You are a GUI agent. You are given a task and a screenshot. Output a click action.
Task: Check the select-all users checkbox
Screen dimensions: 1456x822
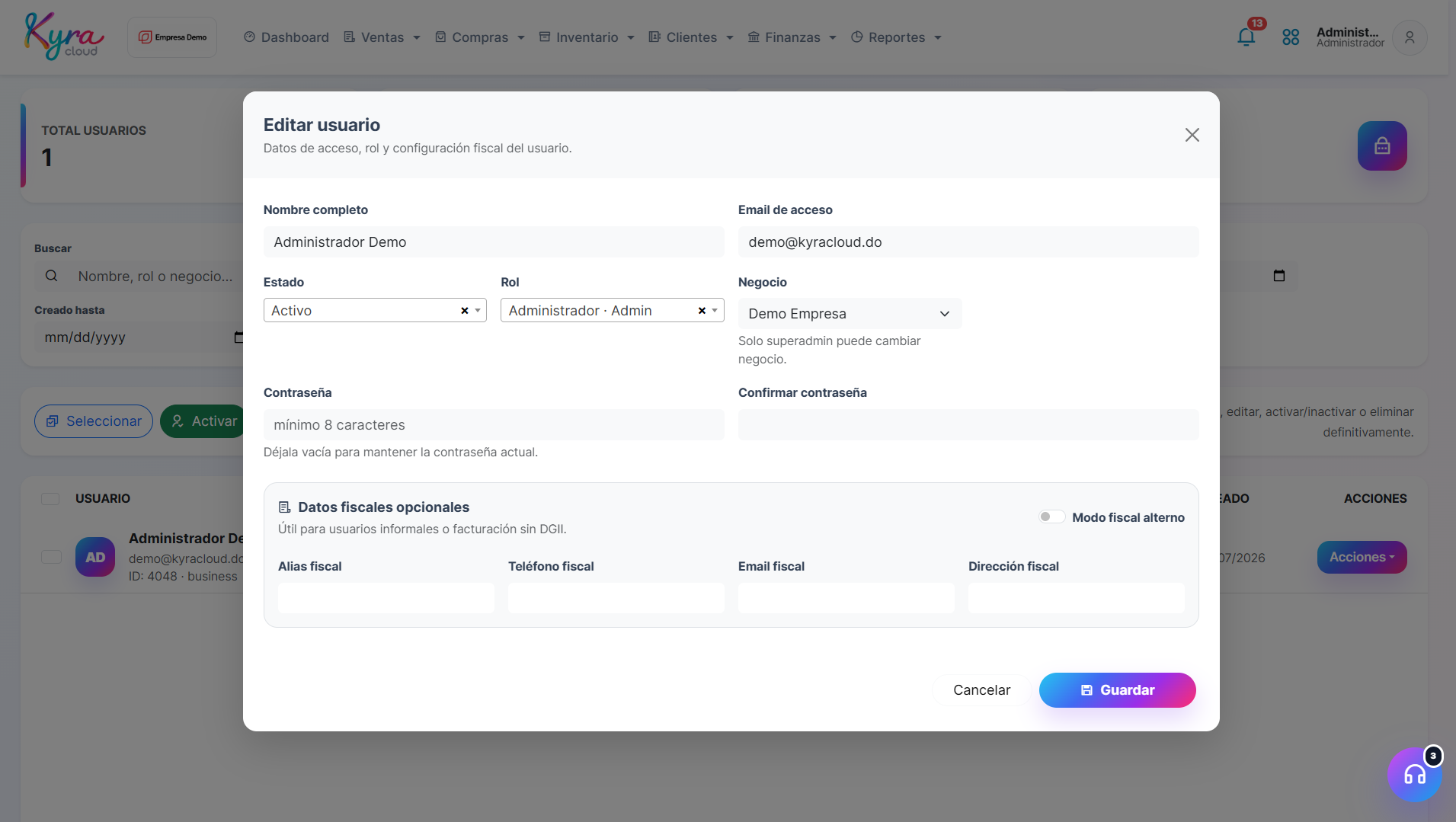(x=50, y=499)
